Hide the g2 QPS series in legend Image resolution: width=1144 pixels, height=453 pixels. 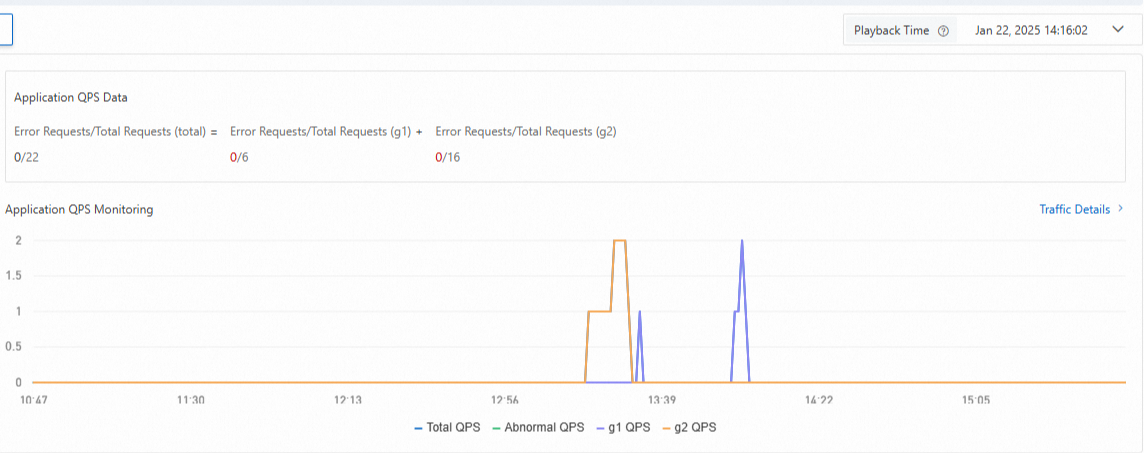click(689, 427)
